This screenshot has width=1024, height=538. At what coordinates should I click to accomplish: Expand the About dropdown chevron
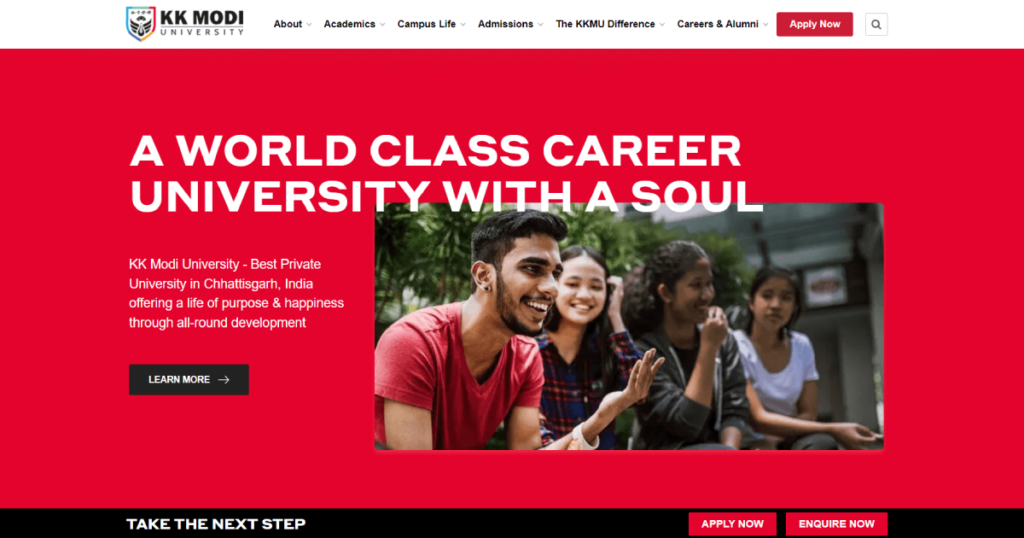pyautogui.click(x=309, y=25)
